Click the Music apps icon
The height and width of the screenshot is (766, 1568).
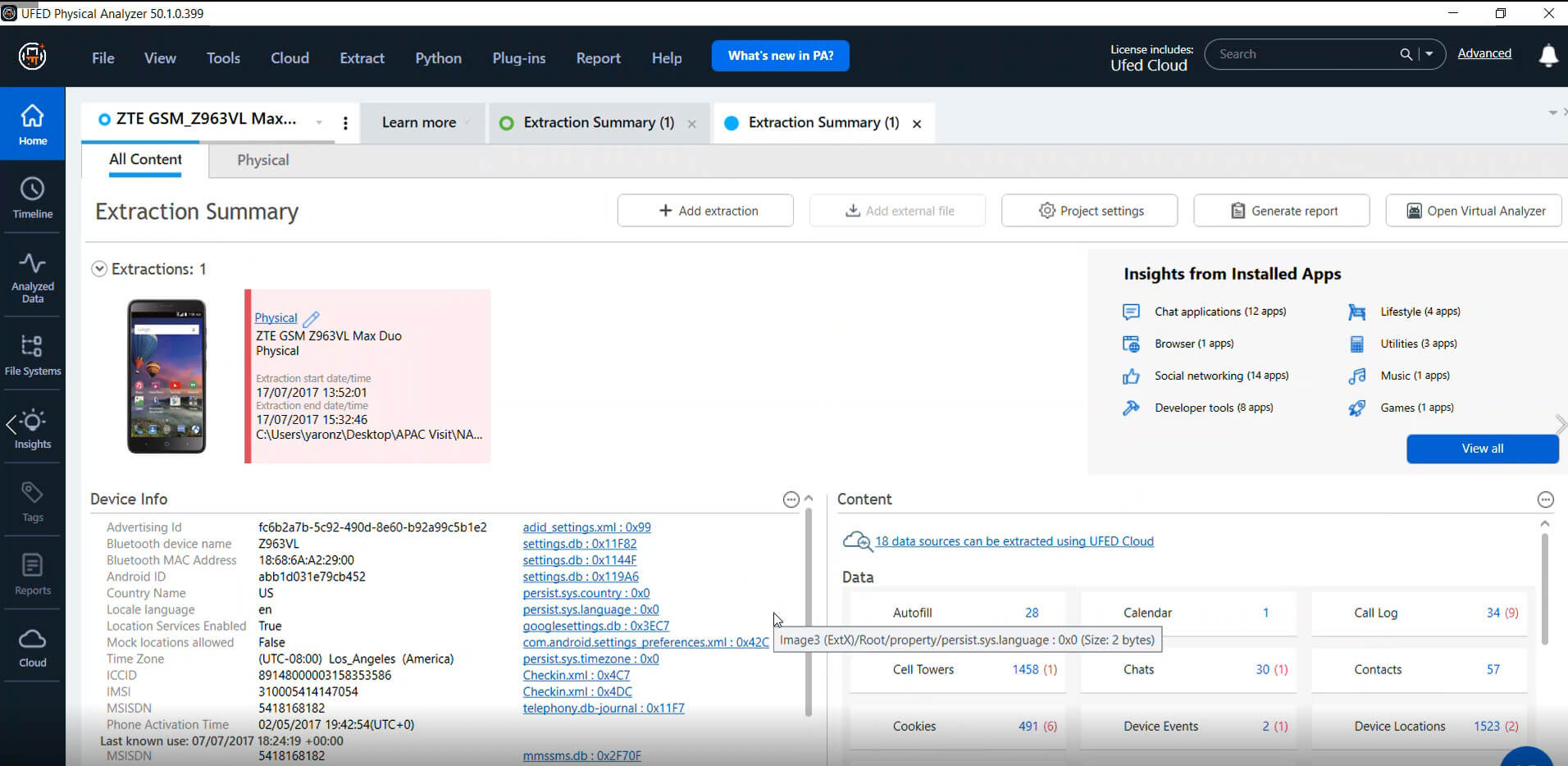pos(1357,376)
